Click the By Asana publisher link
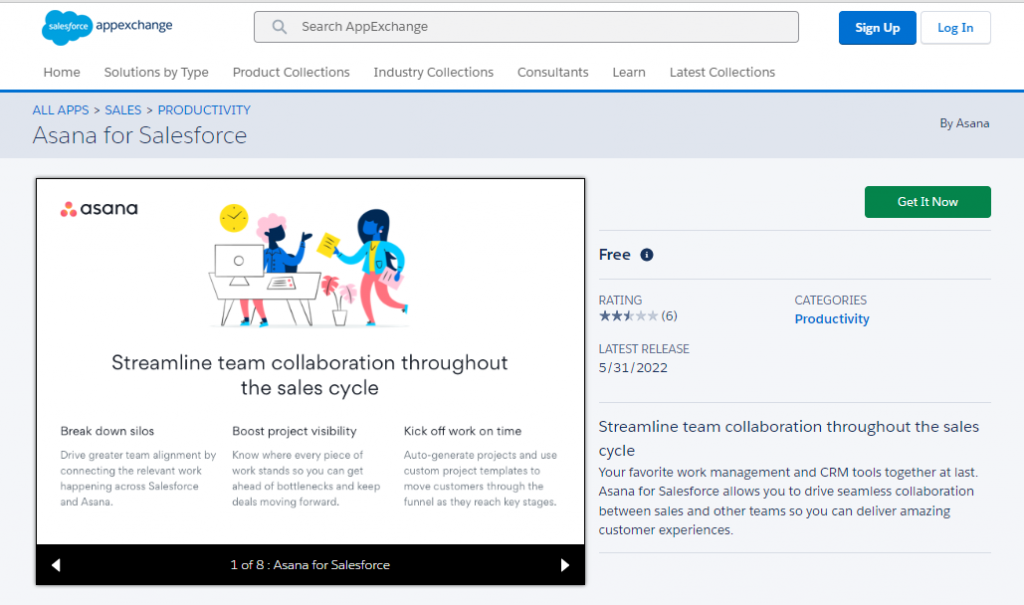The height and width of the screenshot is (605, 1024). 965,123
